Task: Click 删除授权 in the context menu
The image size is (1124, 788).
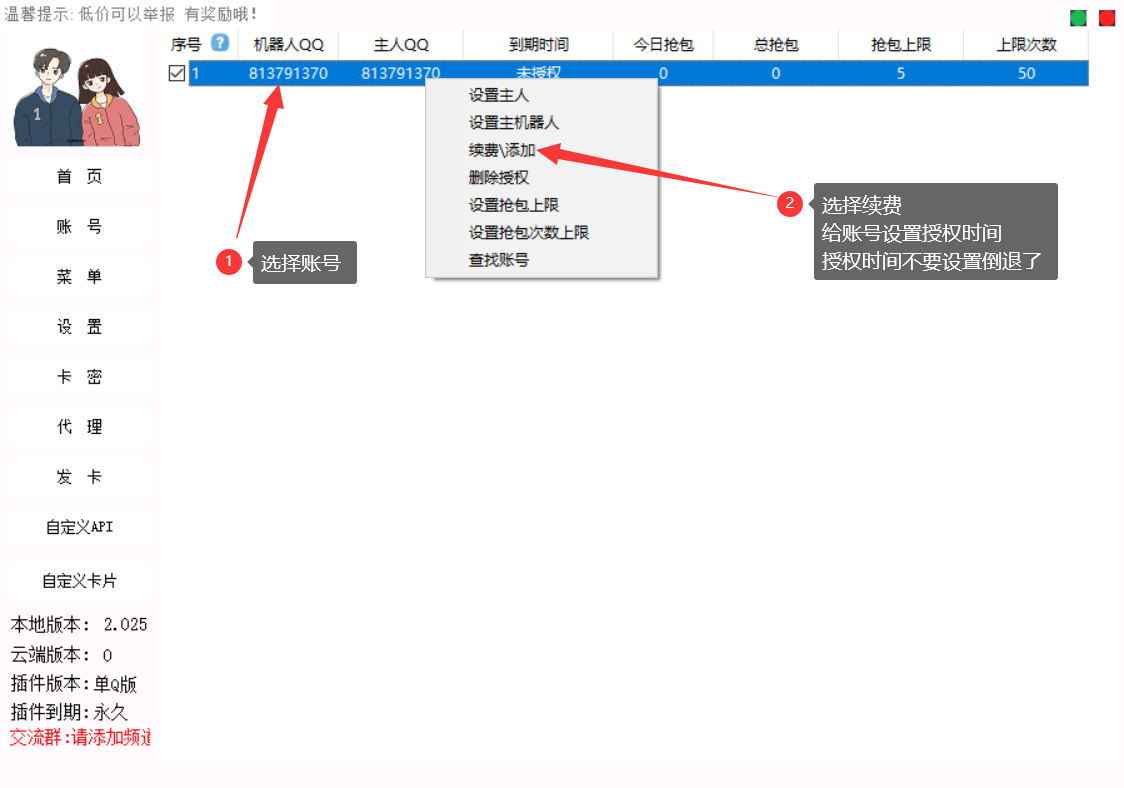Action: coord(499,177)
